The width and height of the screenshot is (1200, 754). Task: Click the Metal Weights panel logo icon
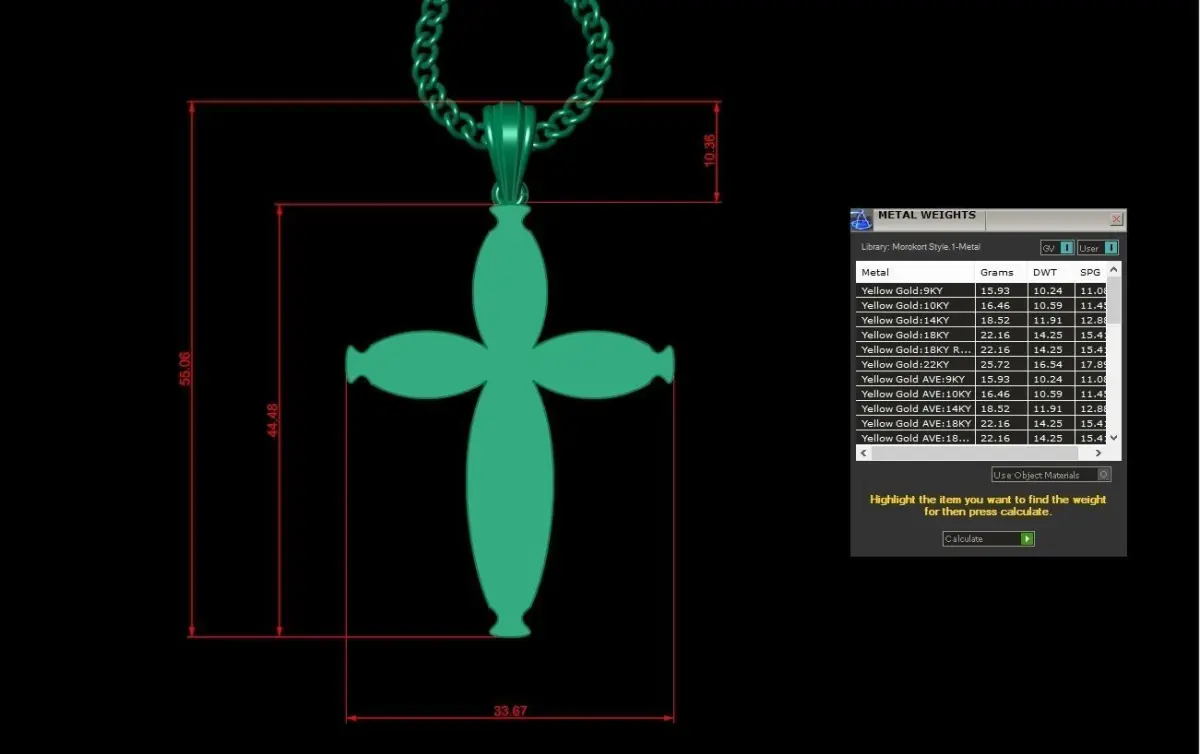(x=861, y=220)
